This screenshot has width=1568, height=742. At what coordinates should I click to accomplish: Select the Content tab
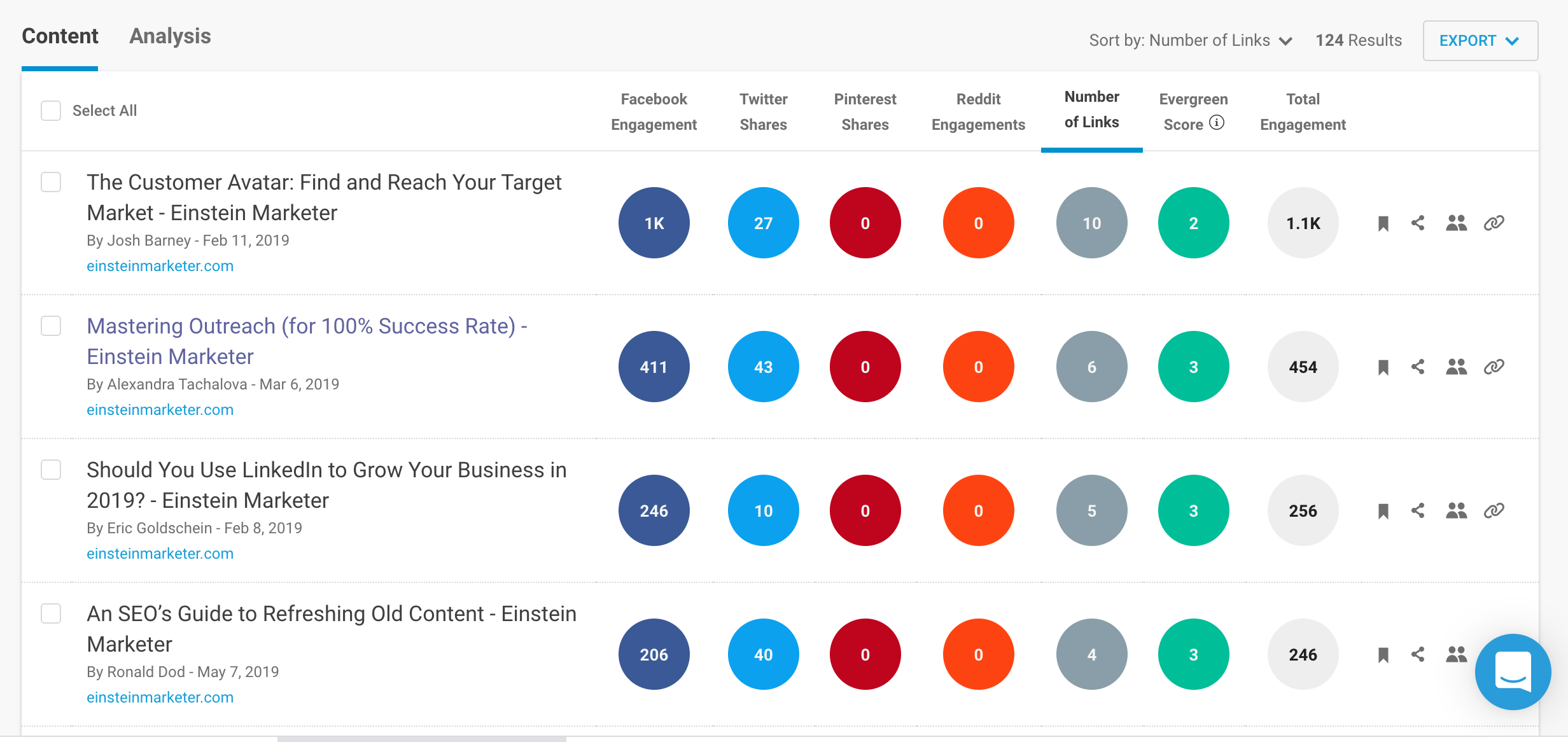[60, 36]
